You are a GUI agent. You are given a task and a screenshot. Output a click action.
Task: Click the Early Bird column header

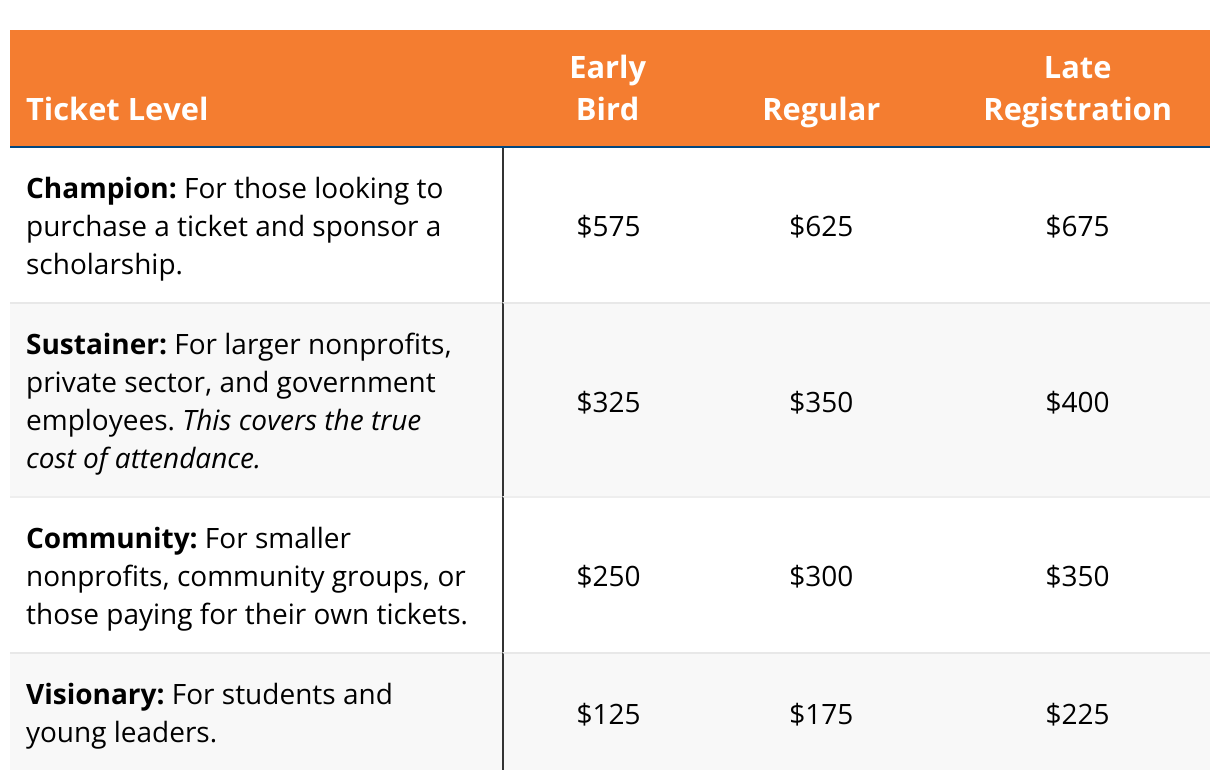(x=607, y=88)
